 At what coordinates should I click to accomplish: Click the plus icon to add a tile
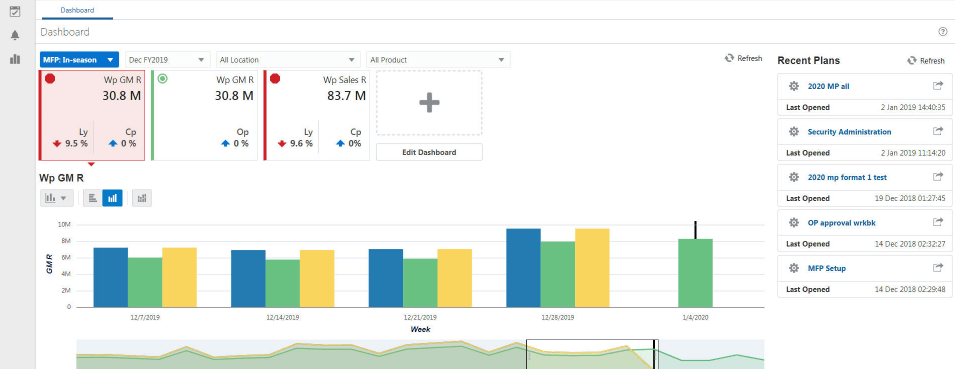(429, 103)
